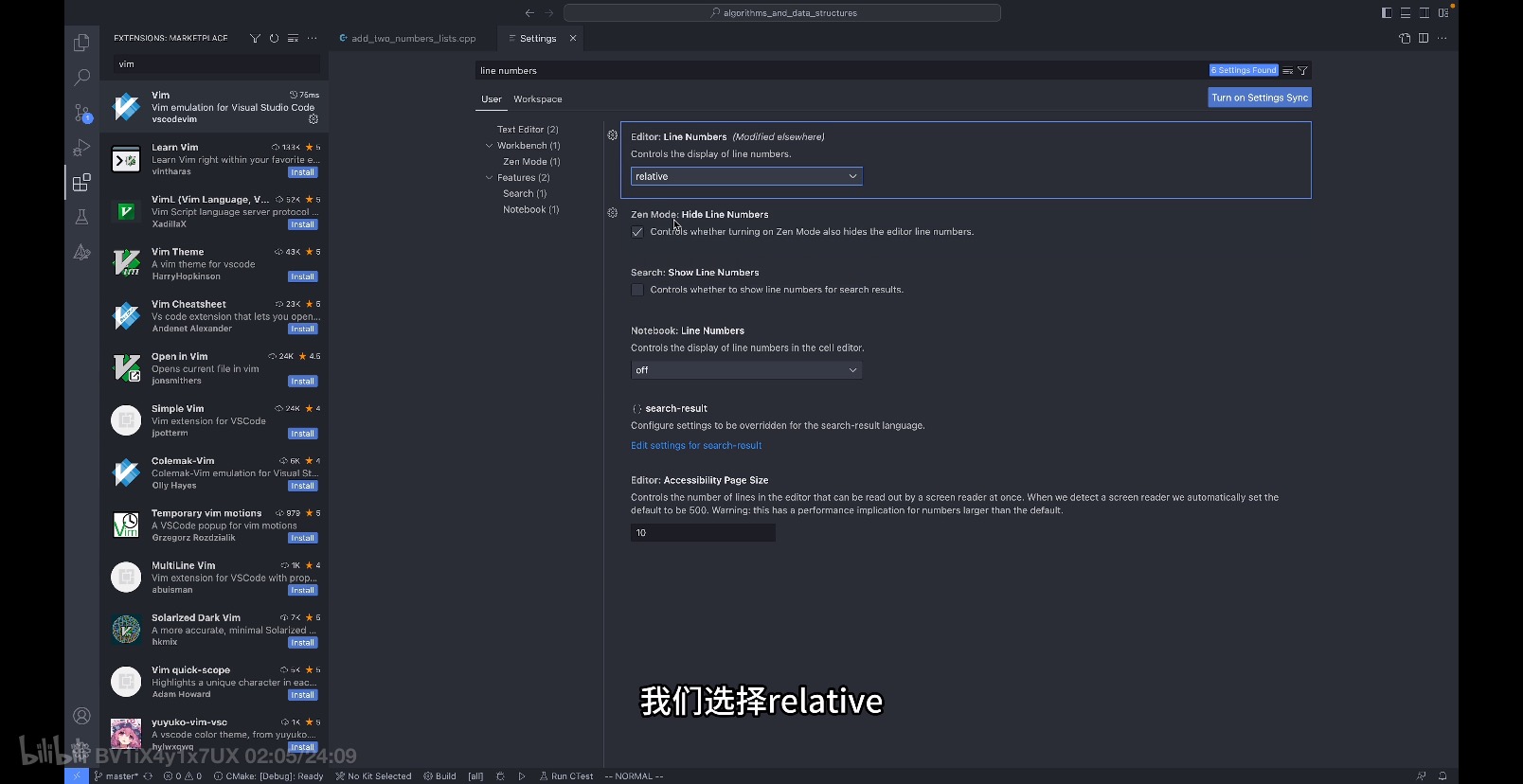Screen dimensions: 1523x784
Task: Click the Accessibility Page Size input field
Action: click(x=703, y=533)
